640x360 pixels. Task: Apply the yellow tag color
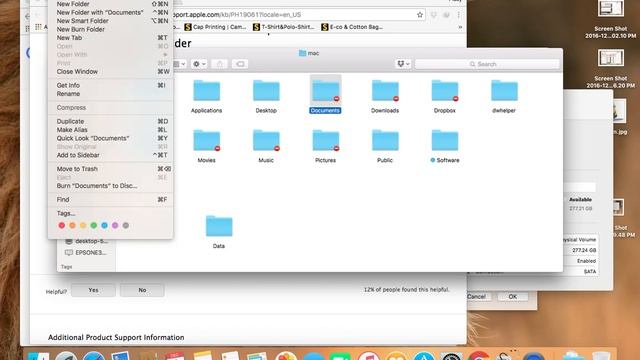83,225
